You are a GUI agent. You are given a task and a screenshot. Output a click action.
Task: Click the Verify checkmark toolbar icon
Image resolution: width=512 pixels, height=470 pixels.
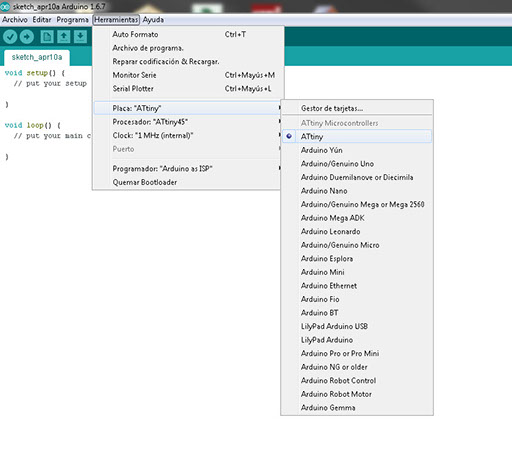point(10,36)
